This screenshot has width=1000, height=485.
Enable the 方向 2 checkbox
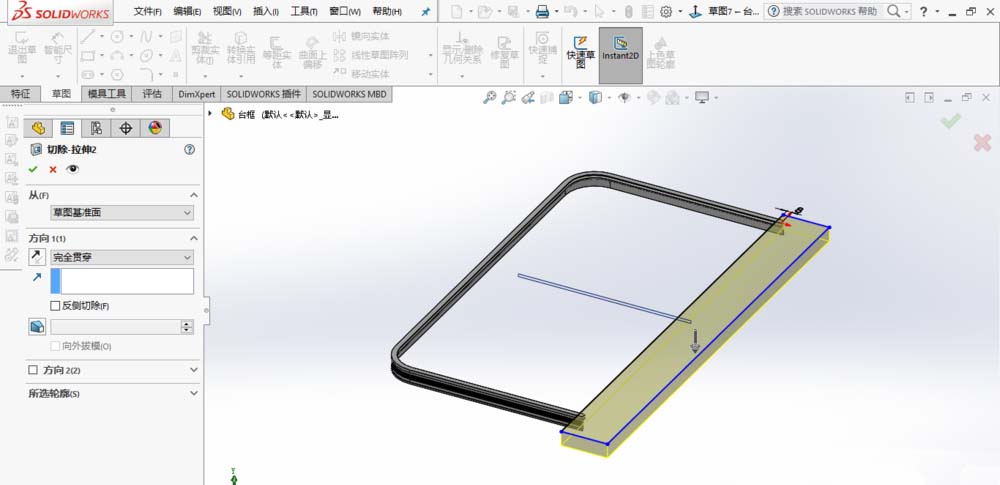33,369
